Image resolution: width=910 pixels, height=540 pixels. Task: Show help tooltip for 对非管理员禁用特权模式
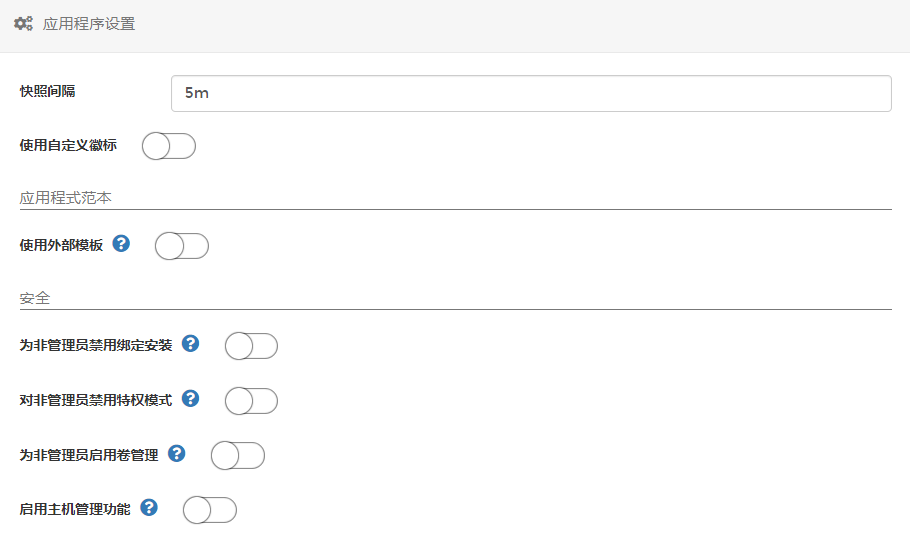[x=190, y=399]
